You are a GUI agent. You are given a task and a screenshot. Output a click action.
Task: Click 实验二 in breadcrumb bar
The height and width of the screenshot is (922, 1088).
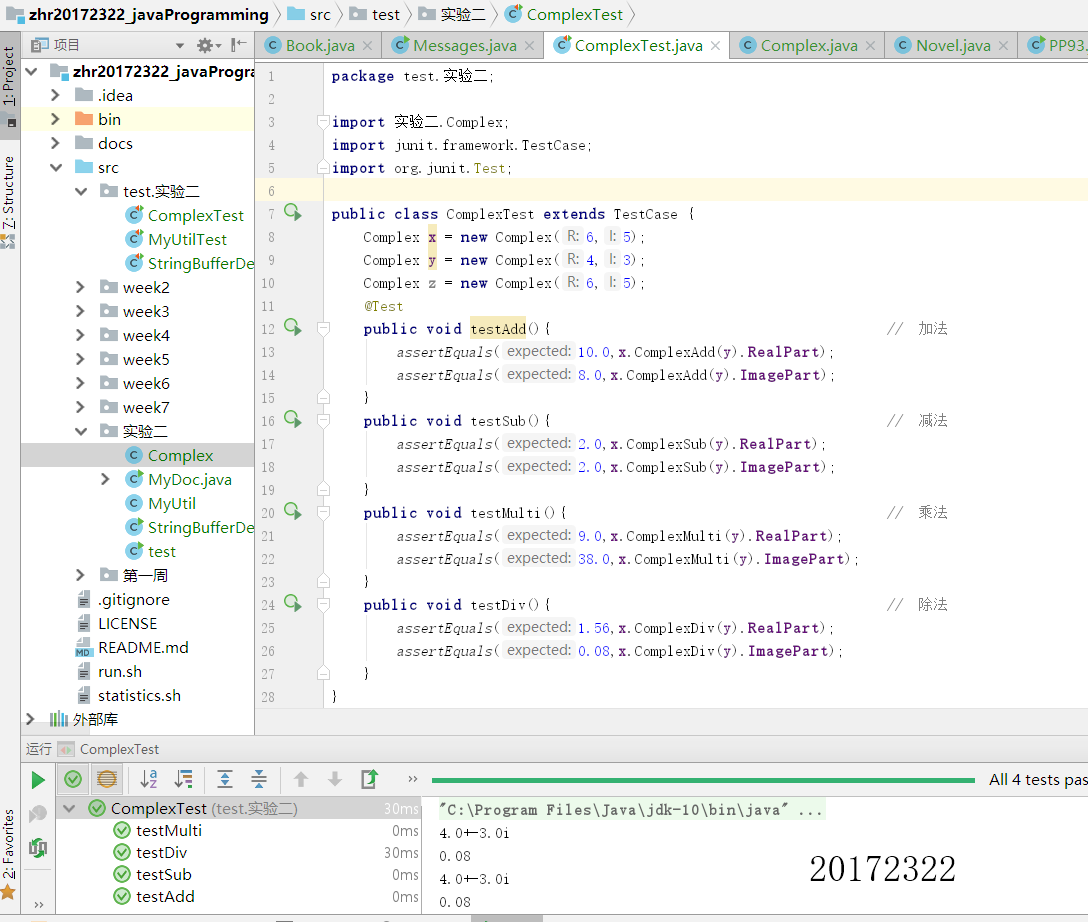click(452, 15)
